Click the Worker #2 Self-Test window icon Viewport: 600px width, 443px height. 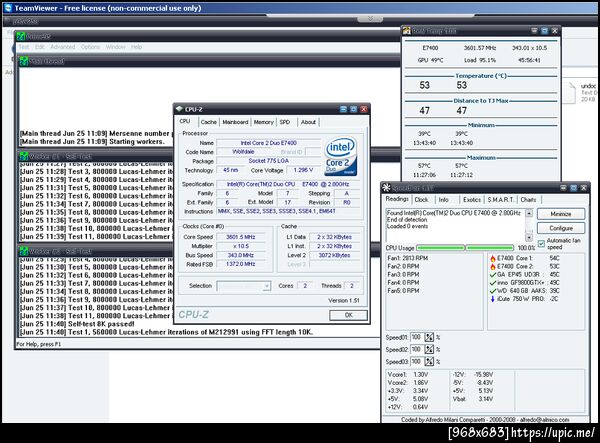[x=24, y=251]
